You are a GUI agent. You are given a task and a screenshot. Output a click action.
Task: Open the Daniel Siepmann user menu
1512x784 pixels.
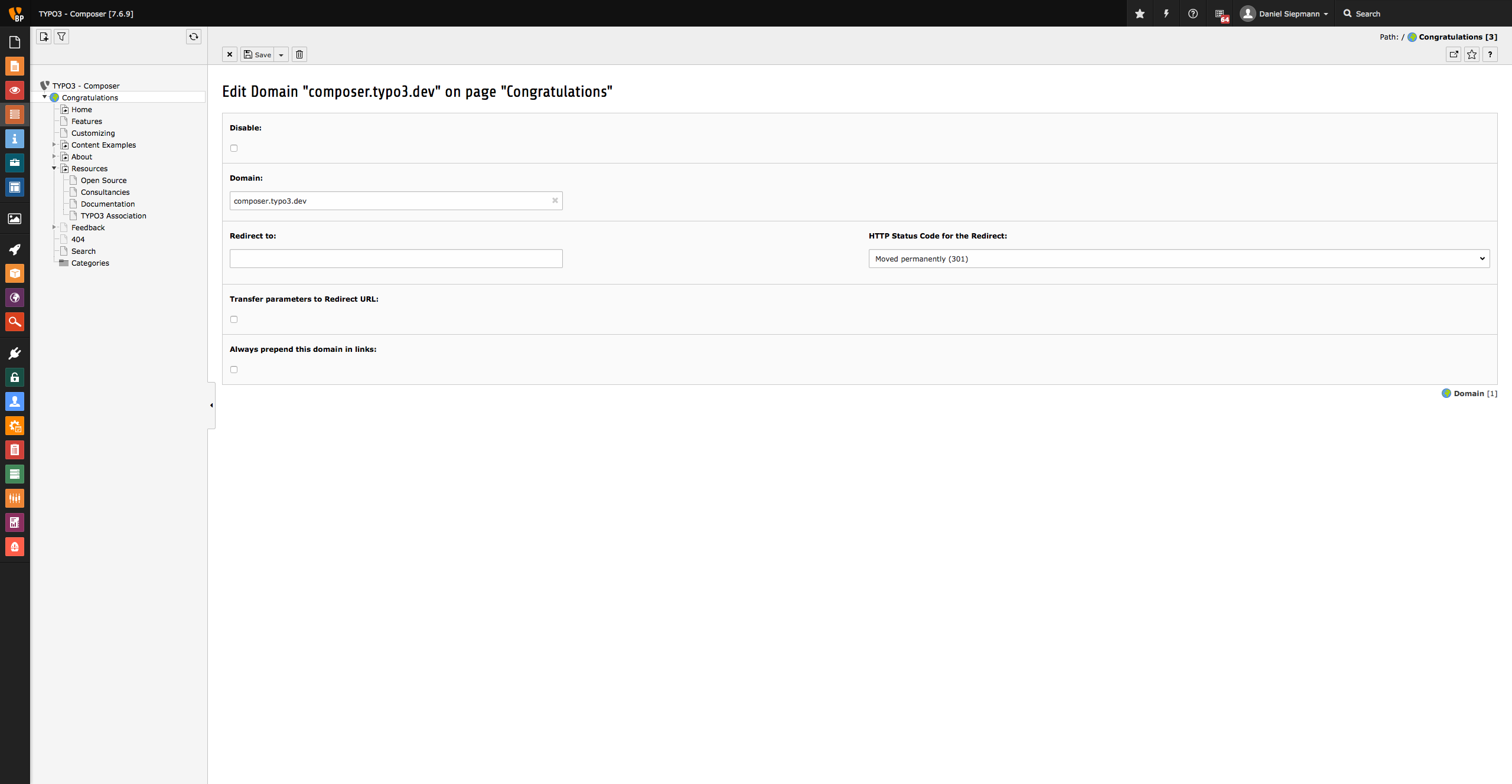1284,14
